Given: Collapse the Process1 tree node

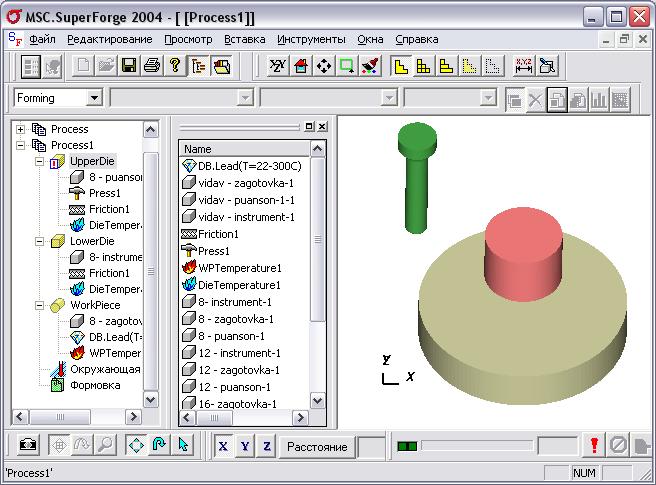Looking at the screenshot, I should pos(20,145).
